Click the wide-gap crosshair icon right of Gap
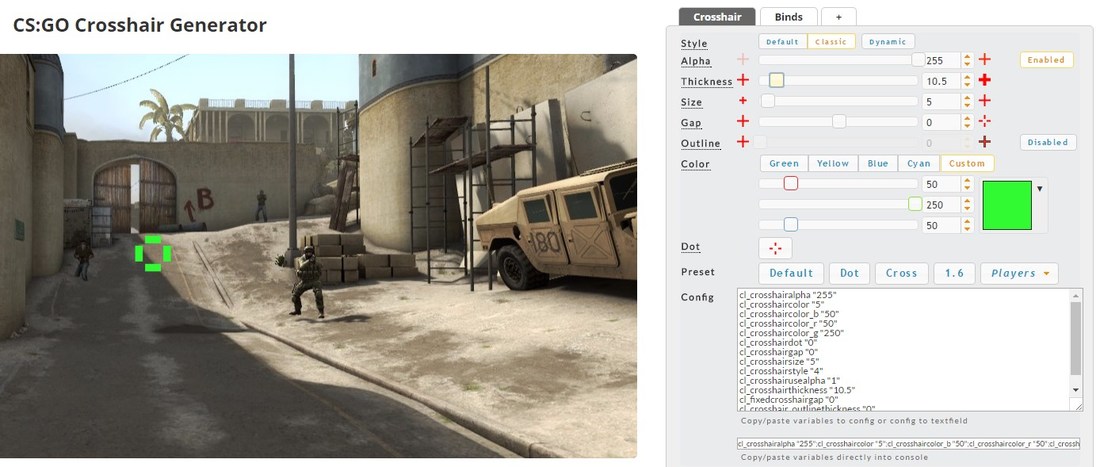 (x=985, y=121)
